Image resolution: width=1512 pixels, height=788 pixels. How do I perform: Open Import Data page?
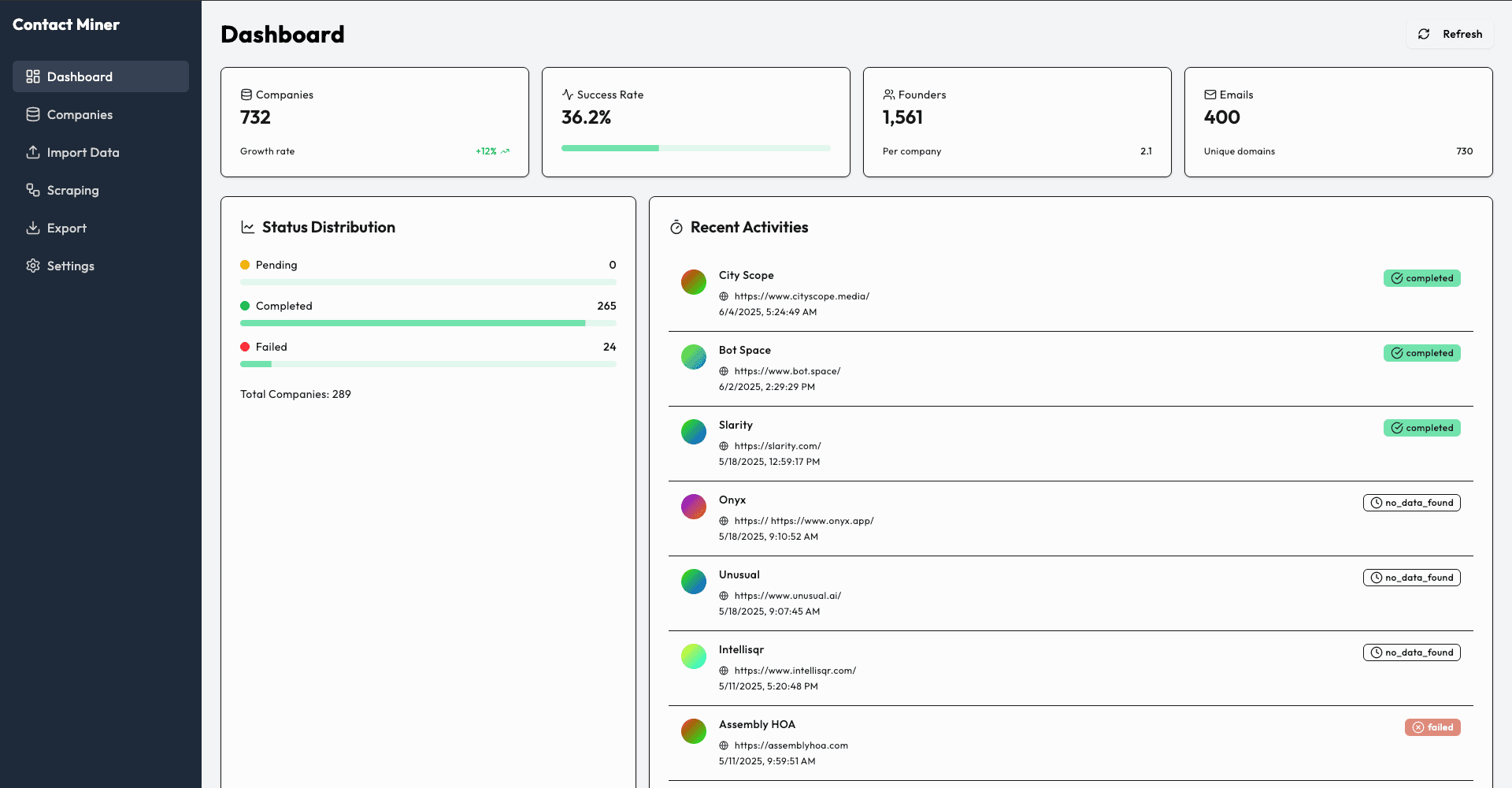(x=101, y=152)
